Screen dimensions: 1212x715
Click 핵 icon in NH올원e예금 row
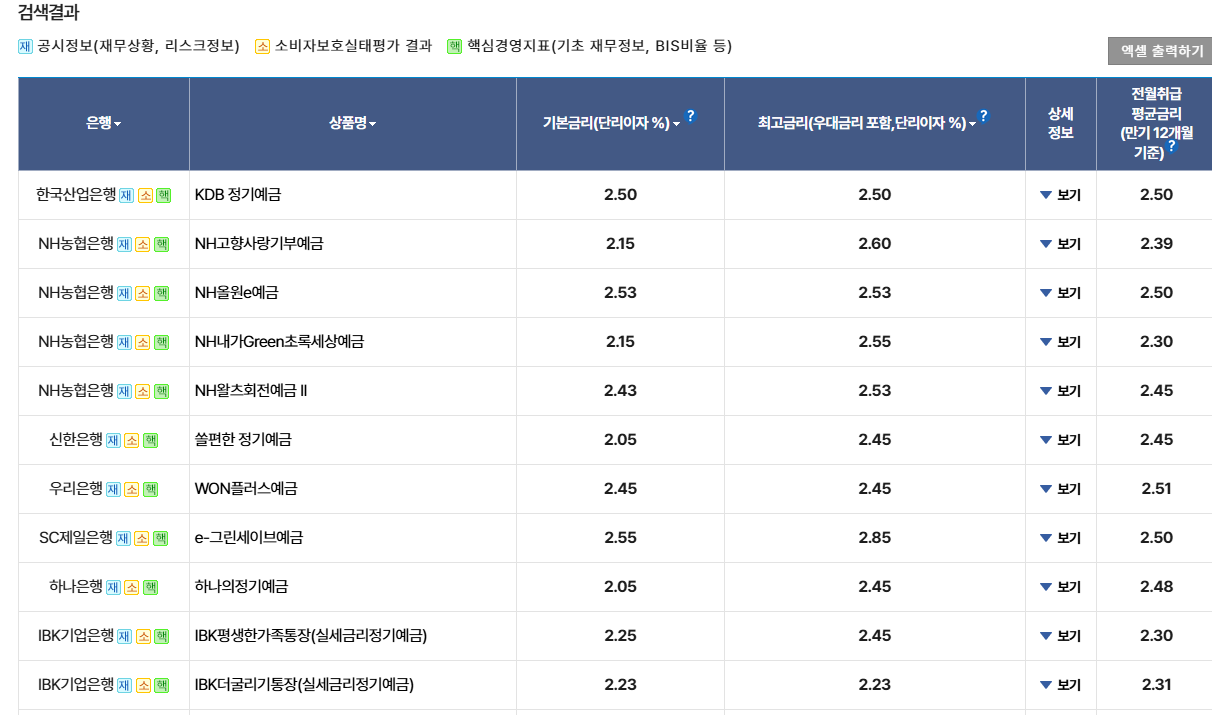161,294
